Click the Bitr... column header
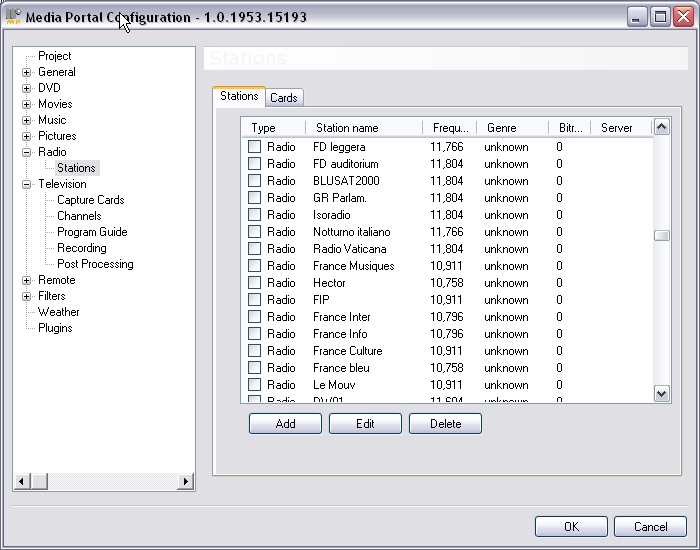This screenshot has width=700, height=550. click(x=570, y=128)
